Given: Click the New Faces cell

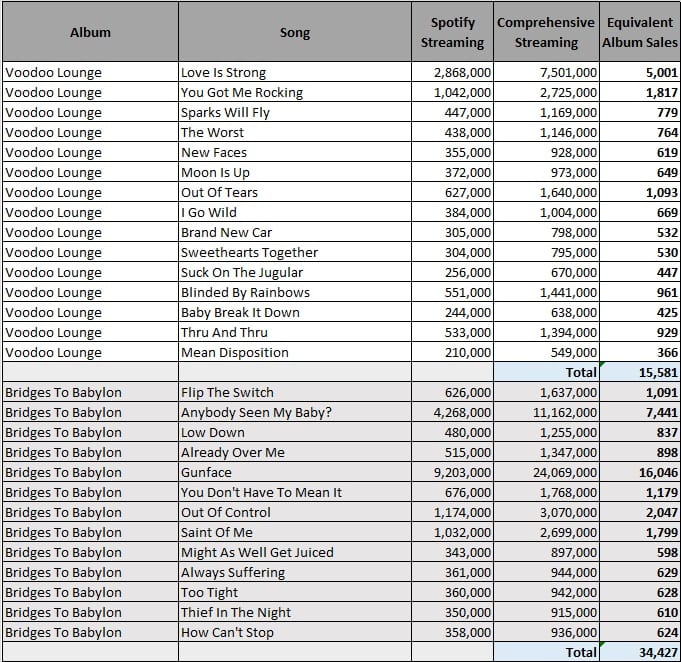Looking at the screenshot, I should (295, 152).
